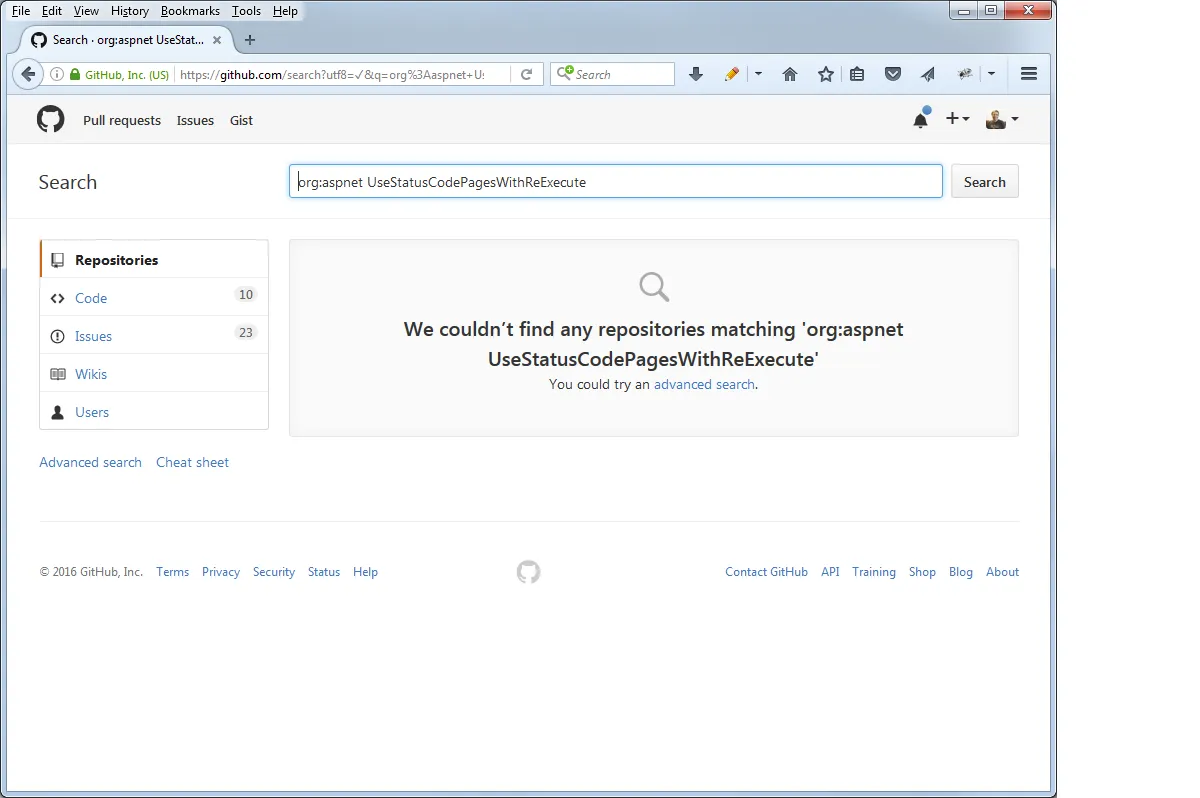Viewport: 1200px width, 798px height.
Task: Show Users results in sidebar
Action: click(154, 412)
